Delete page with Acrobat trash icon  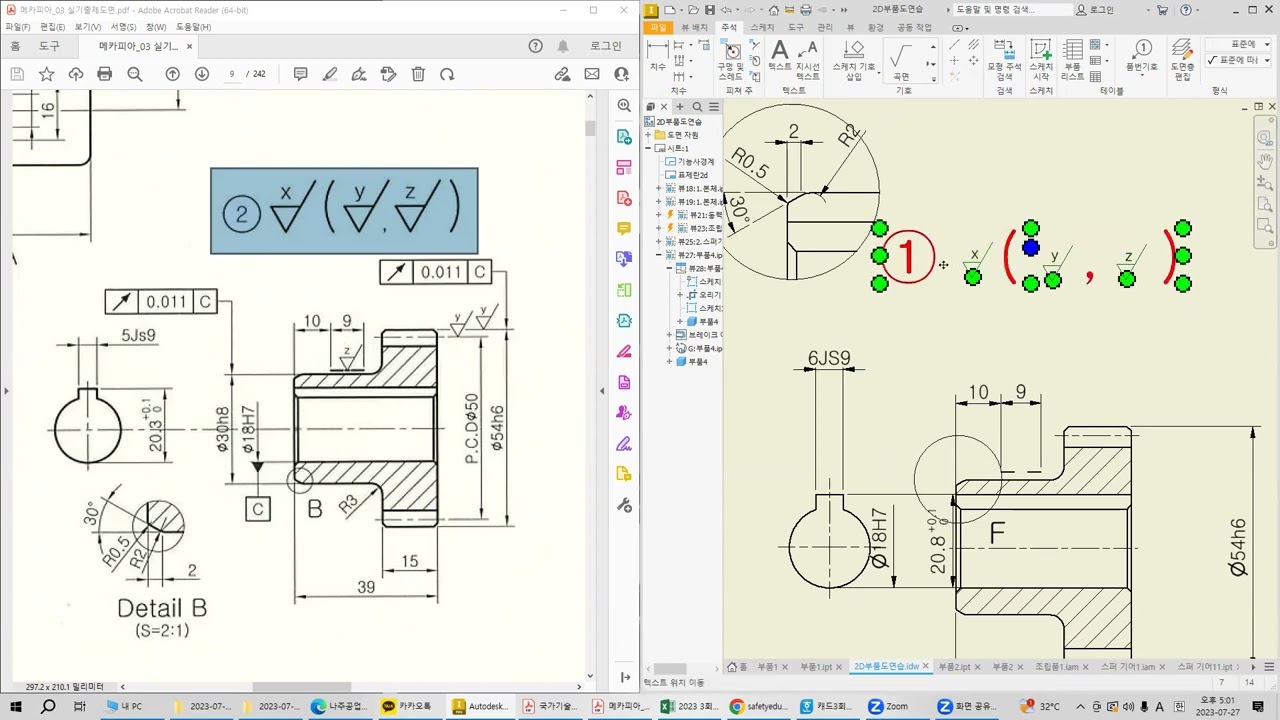418,74
